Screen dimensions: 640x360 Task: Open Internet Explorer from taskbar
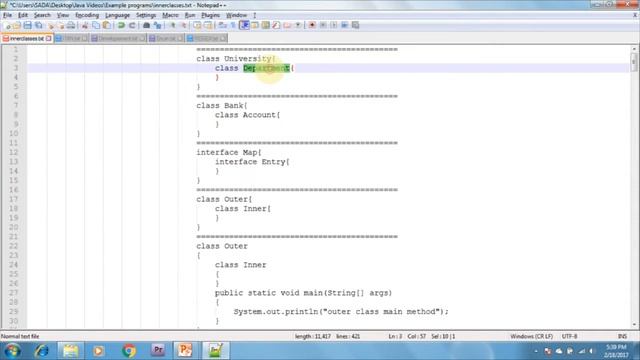41,351
